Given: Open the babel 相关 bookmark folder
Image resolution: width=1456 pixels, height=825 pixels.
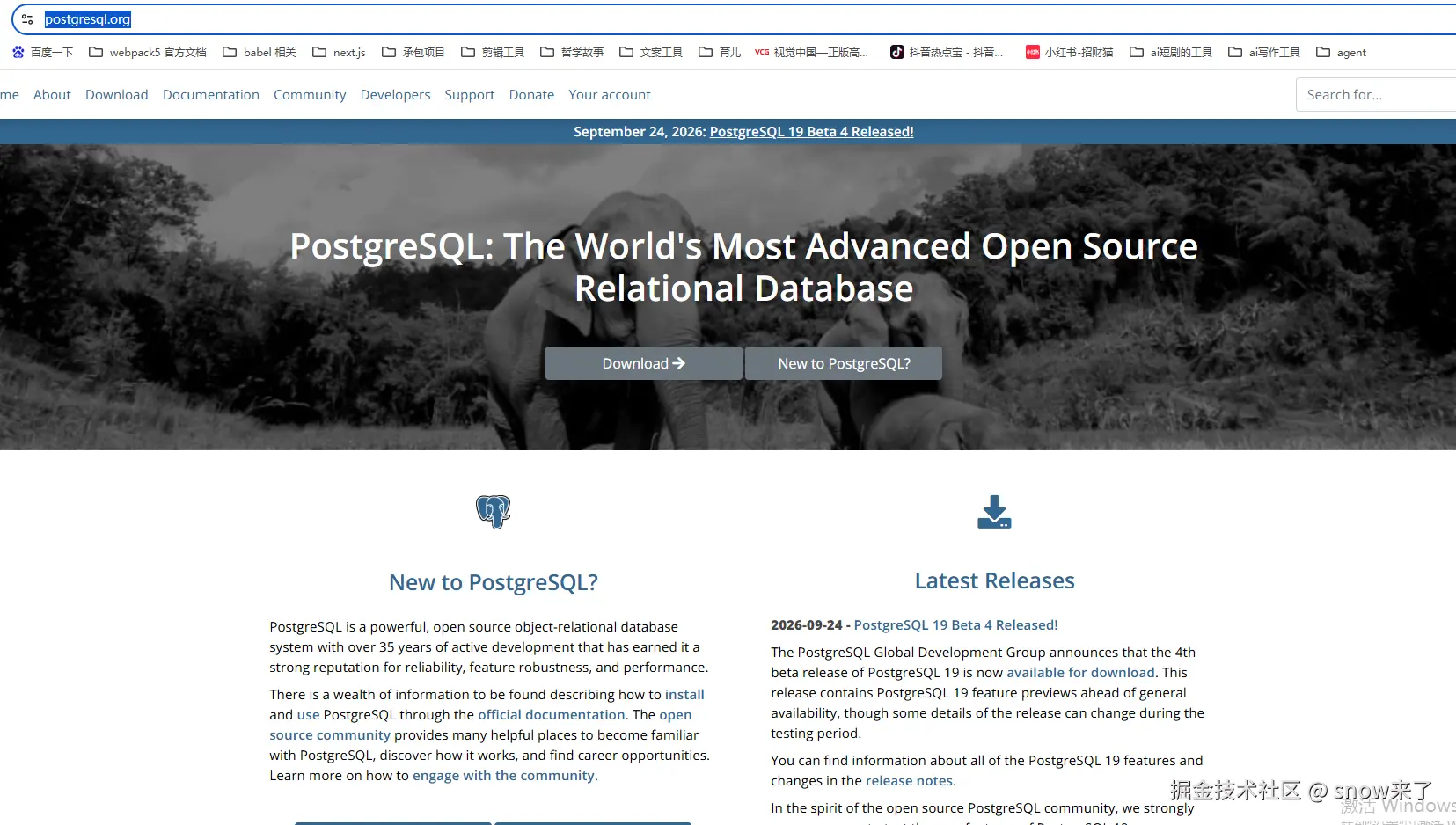Looking at the screenshot, I should pyautogui.click(x=260, y=53).
